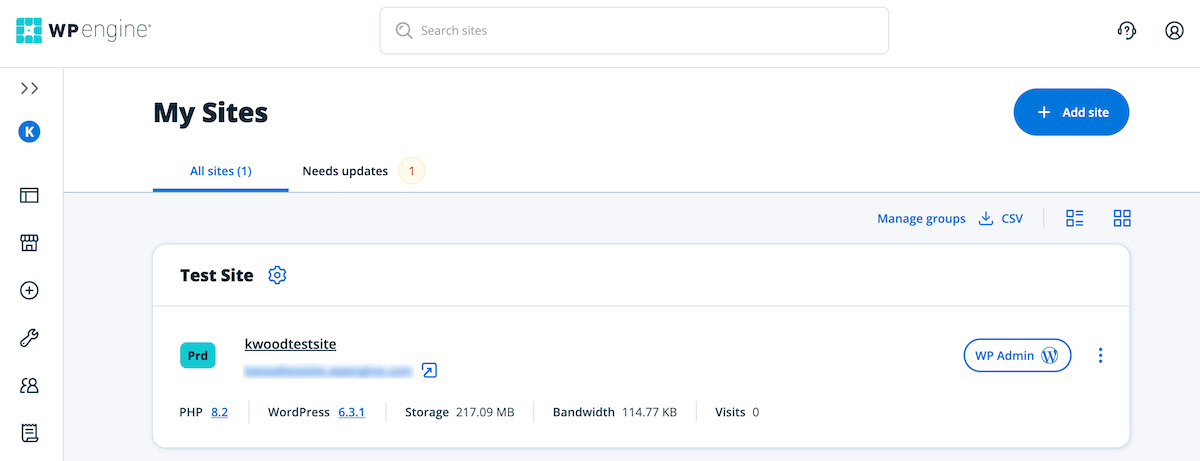
Task: Switch to grid view layout
Action: tap(1122, 218)
